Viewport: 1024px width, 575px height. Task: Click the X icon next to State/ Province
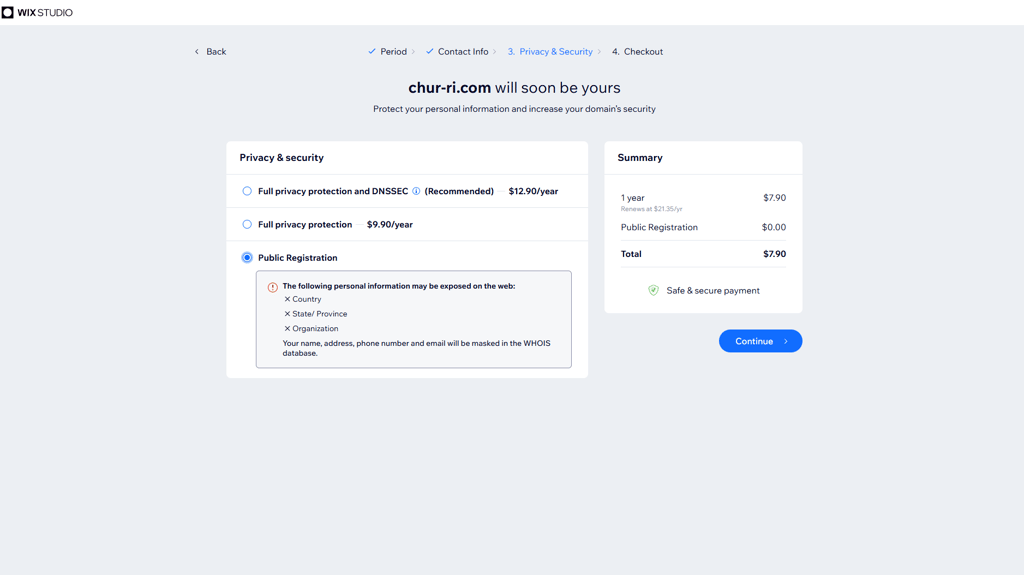pos(287,314)
